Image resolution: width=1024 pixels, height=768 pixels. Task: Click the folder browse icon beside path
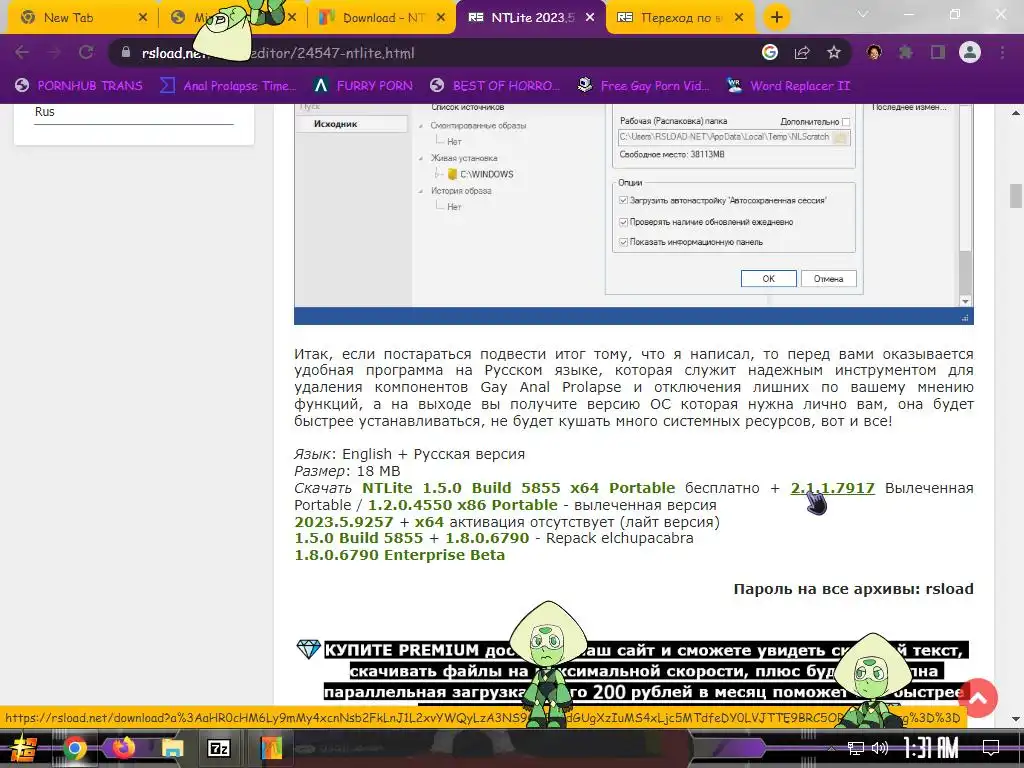click(x=842, y=137)
